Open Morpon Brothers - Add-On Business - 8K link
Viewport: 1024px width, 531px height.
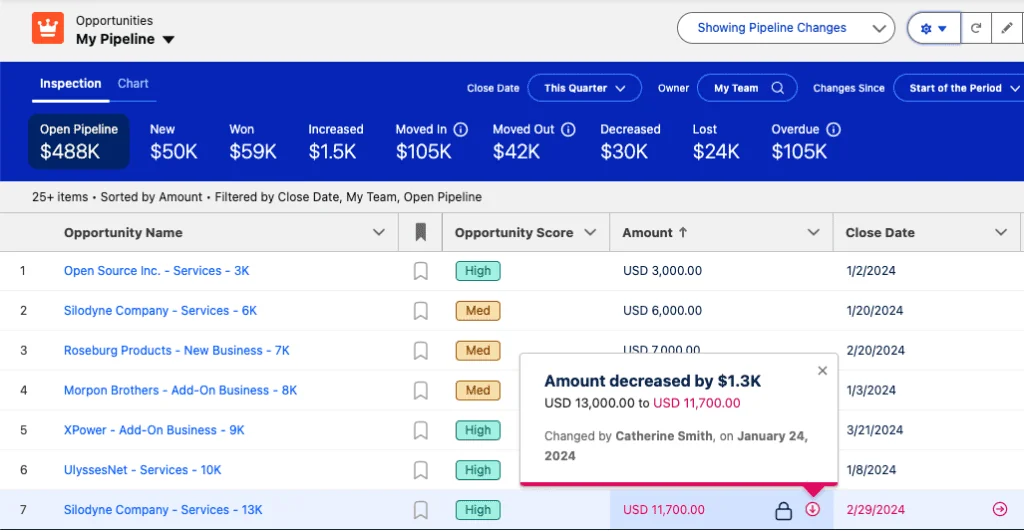[x=180, y=391]
